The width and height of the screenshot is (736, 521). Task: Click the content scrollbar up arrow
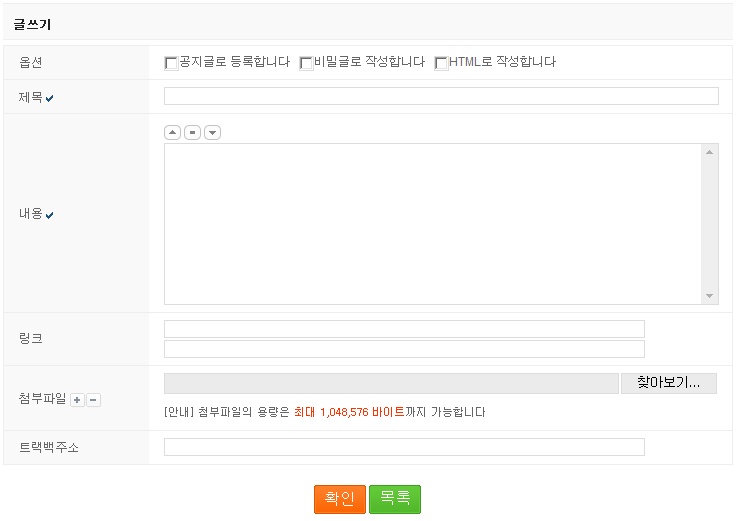710,152
